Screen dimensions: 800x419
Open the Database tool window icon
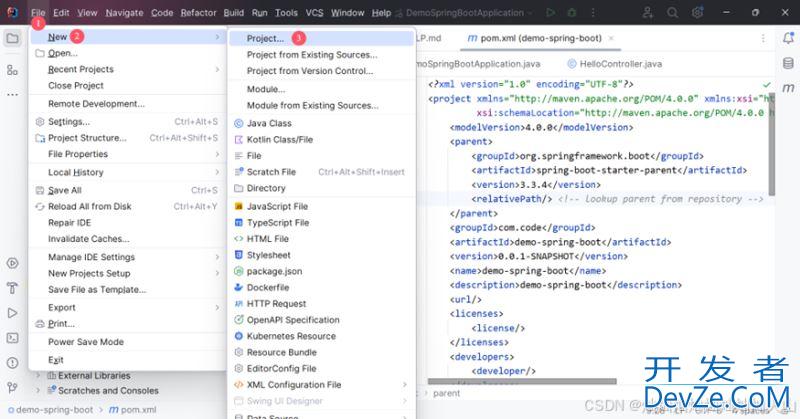pyautogui.click(x=788, y=63)
